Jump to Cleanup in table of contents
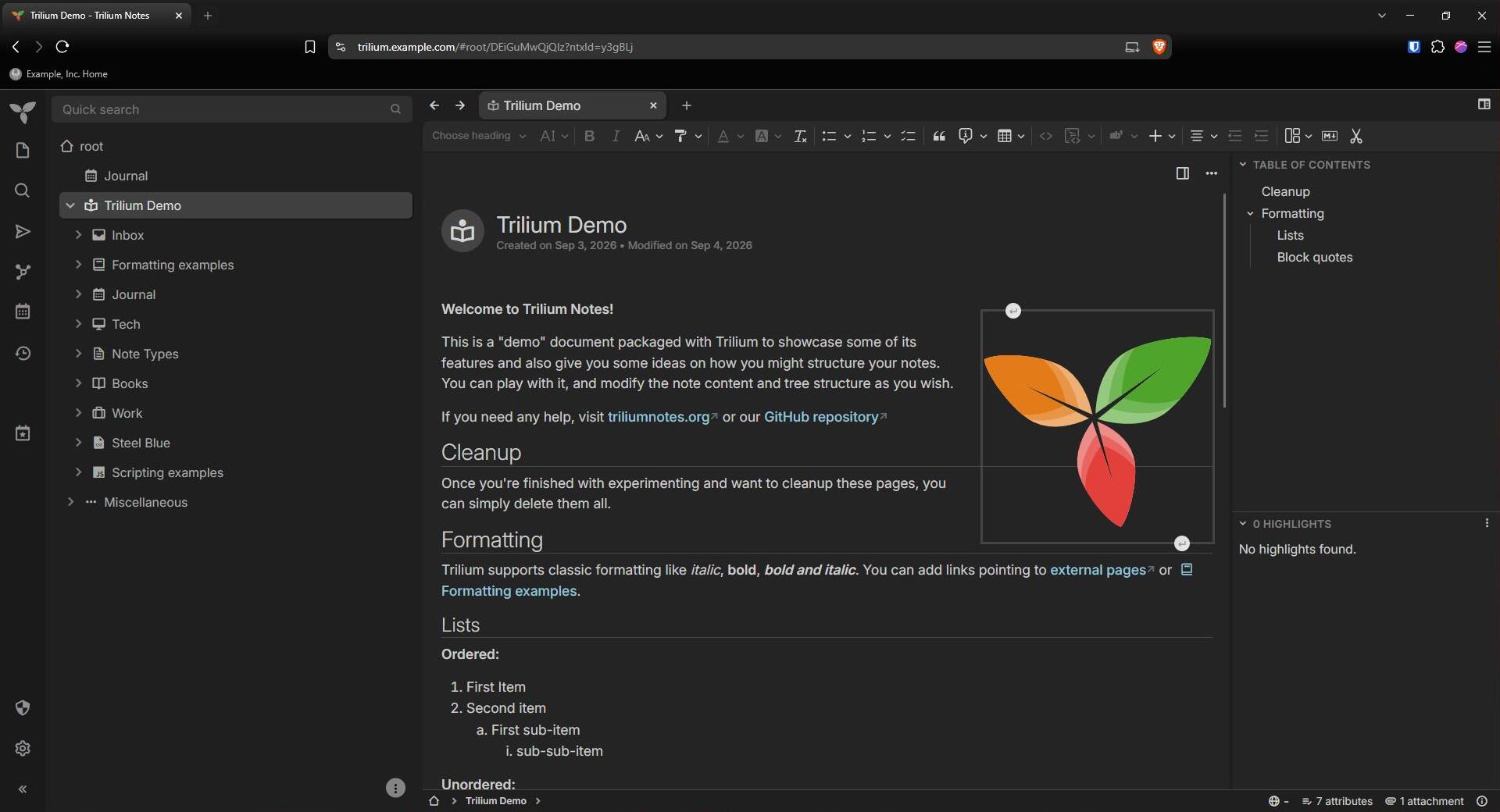 [x=1285, y=191]
